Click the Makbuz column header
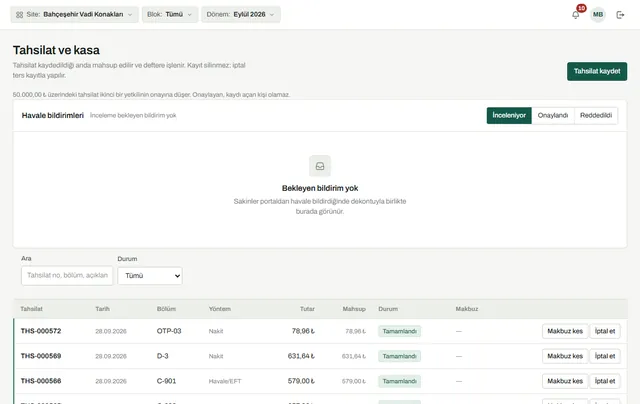Viewport: 640px width, 404px height. 467,309
